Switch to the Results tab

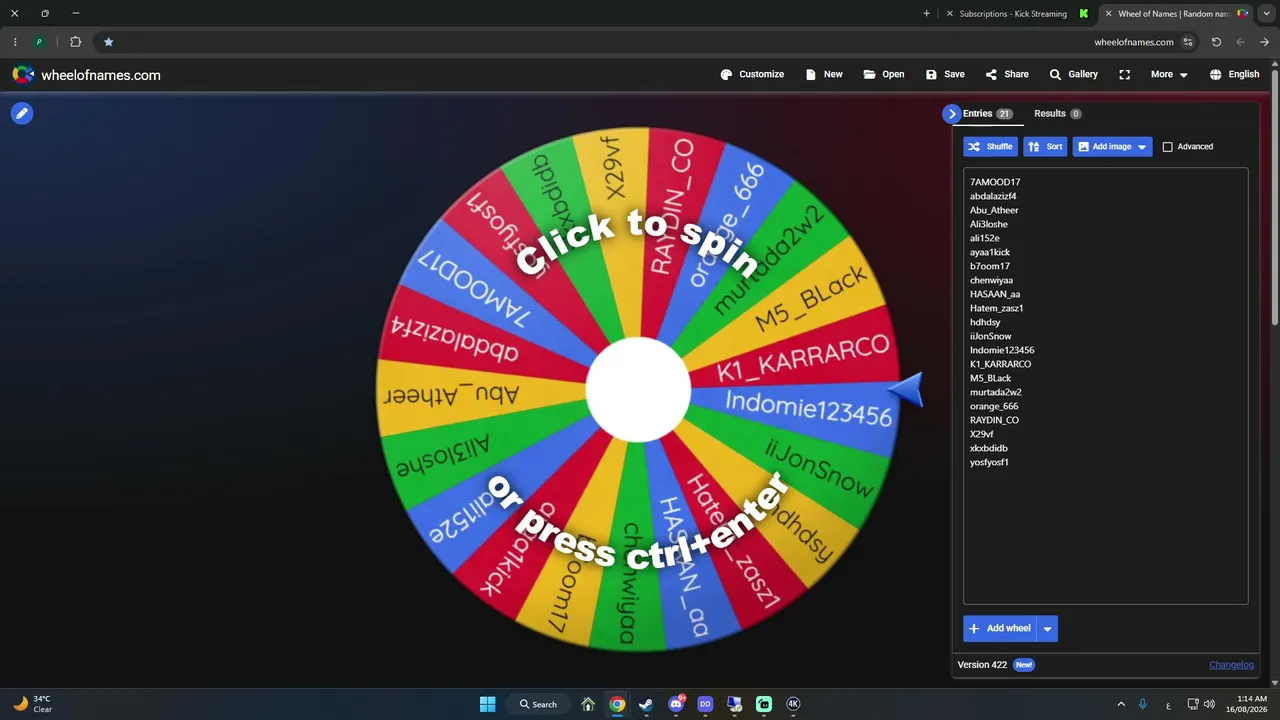point(1057,114)
